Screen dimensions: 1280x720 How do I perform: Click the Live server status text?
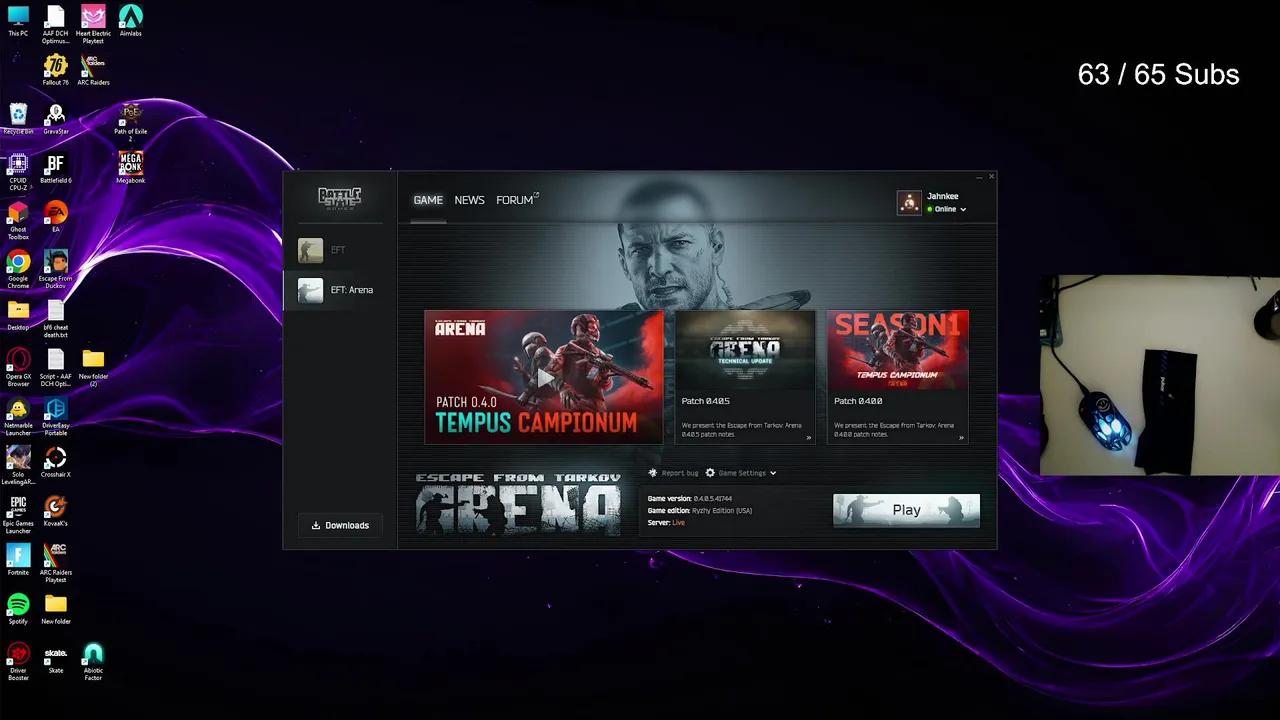pos(678,522)
